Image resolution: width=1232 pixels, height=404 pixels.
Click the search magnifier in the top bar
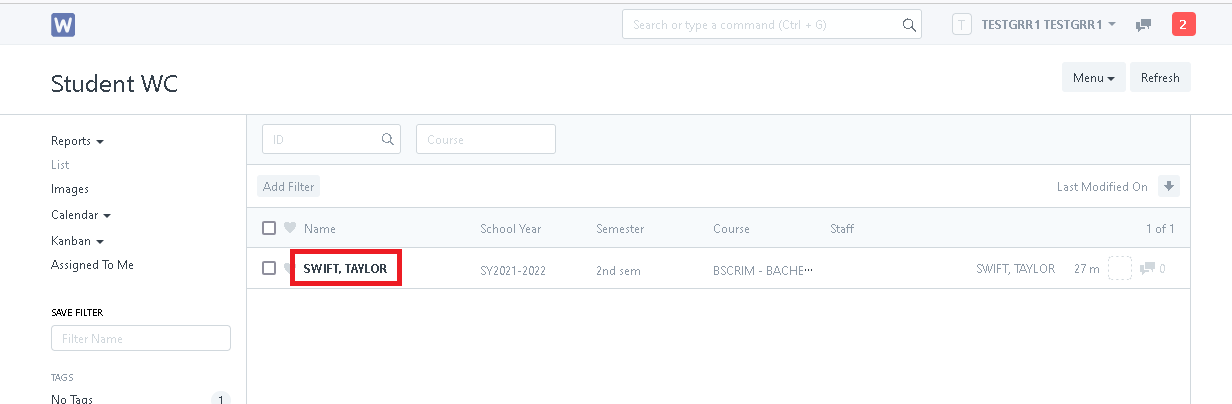pos(909,25)
